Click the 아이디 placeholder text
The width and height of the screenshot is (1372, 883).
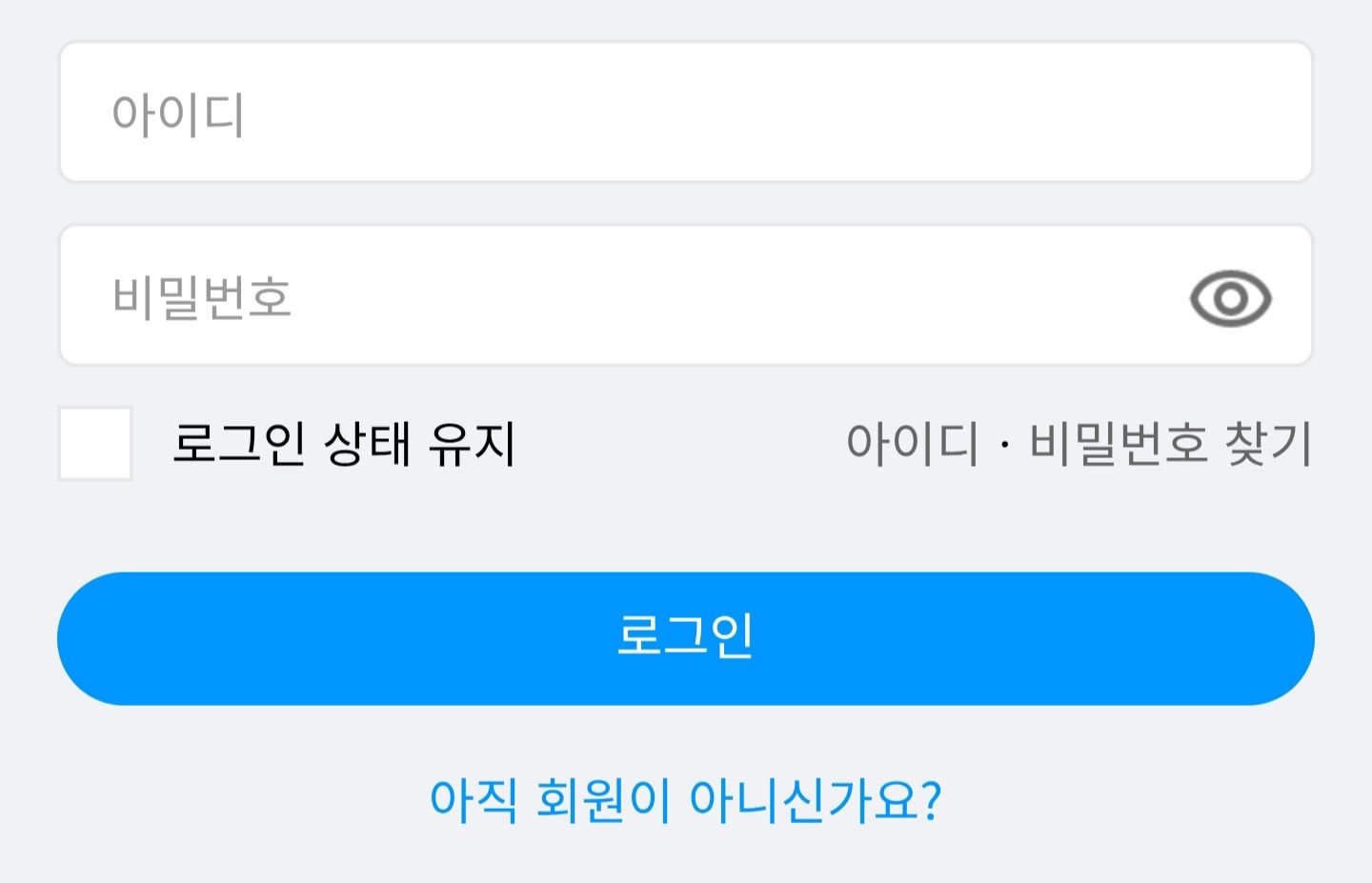click(178, 114)
